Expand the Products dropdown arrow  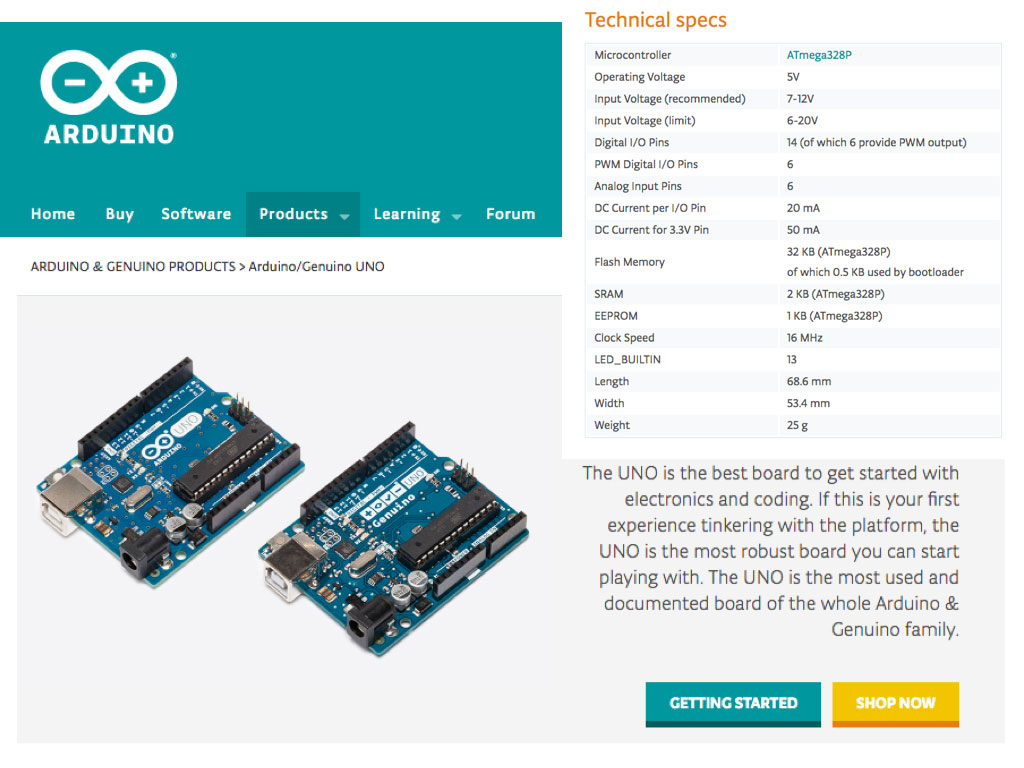(x=345, y=216)
